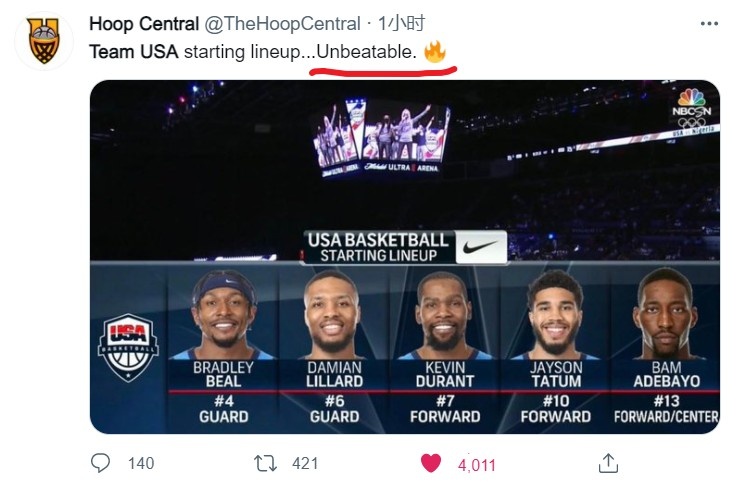This screenshot has width=738, height=488.
Task: Toggle the red heart like icon
Action: (x=431, y=463)
